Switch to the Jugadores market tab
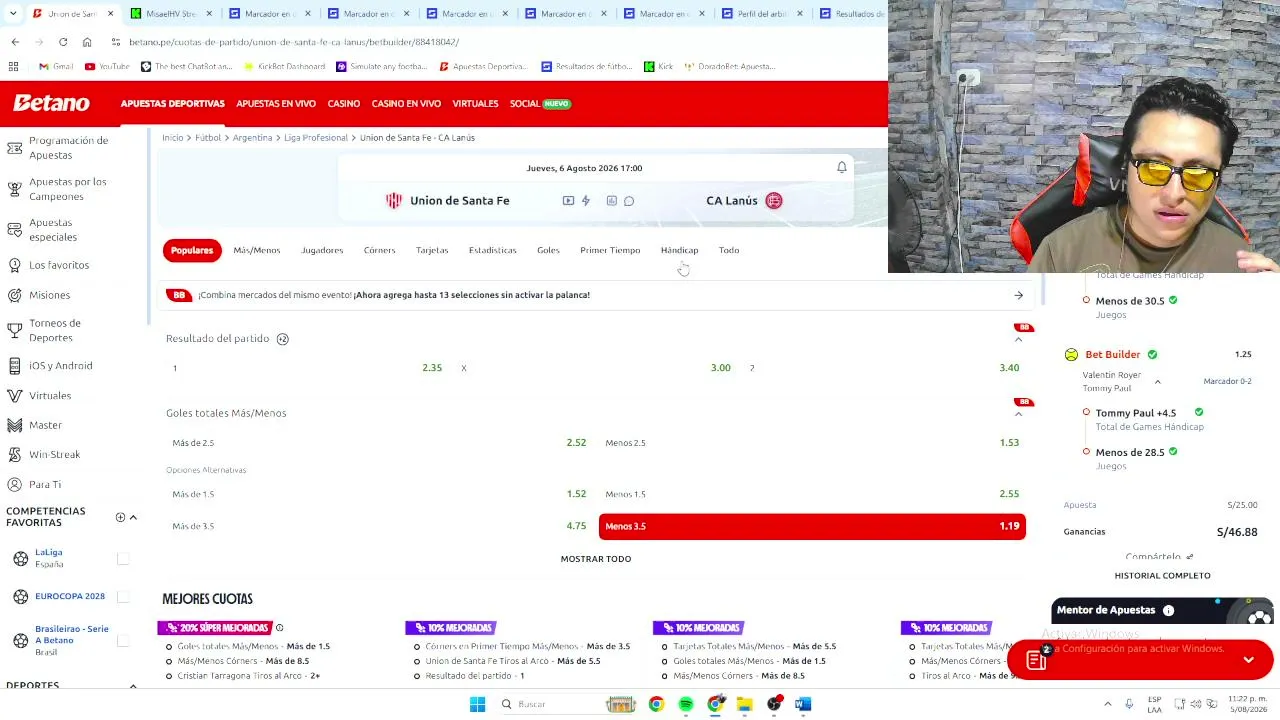This screenshot has width=1280, height=720. click(322, 250)
